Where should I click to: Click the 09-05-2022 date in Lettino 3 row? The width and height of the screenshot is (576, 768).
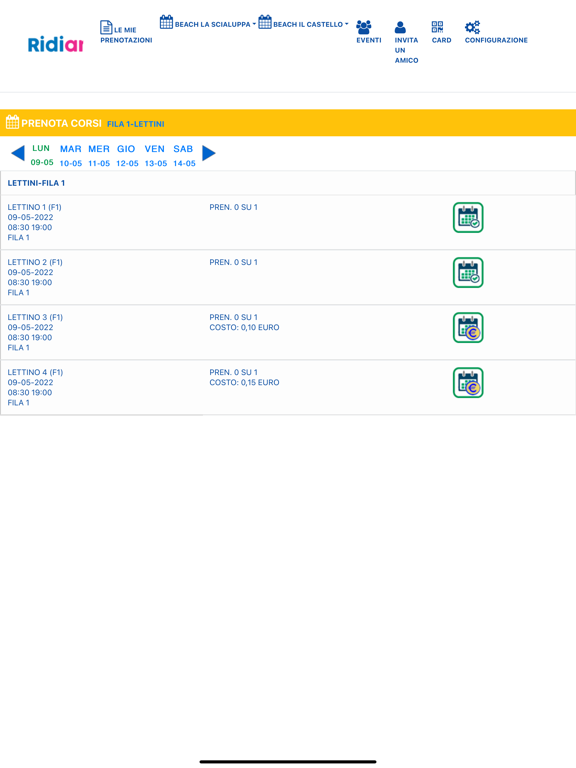(x=30, y=328)
